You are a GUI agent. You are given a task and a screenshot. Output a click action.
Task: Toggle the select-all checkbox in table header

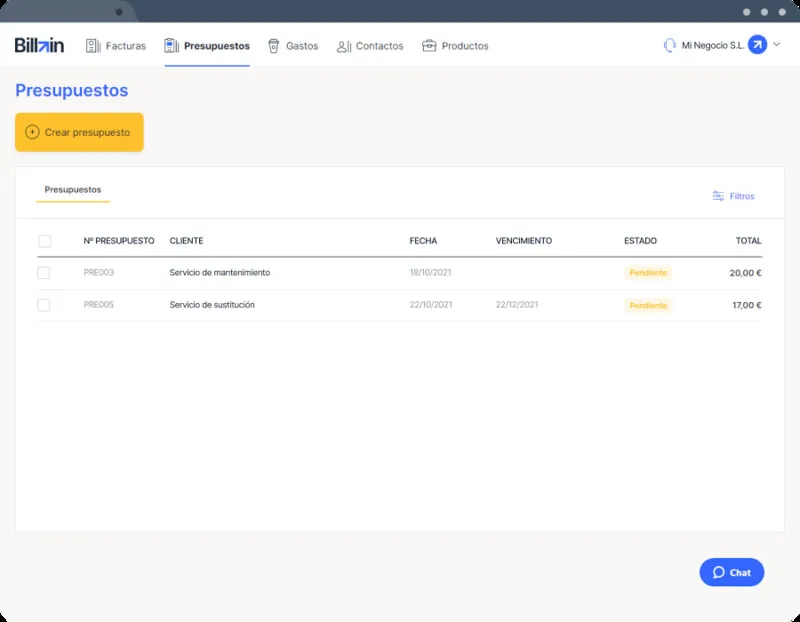[45, 241]
